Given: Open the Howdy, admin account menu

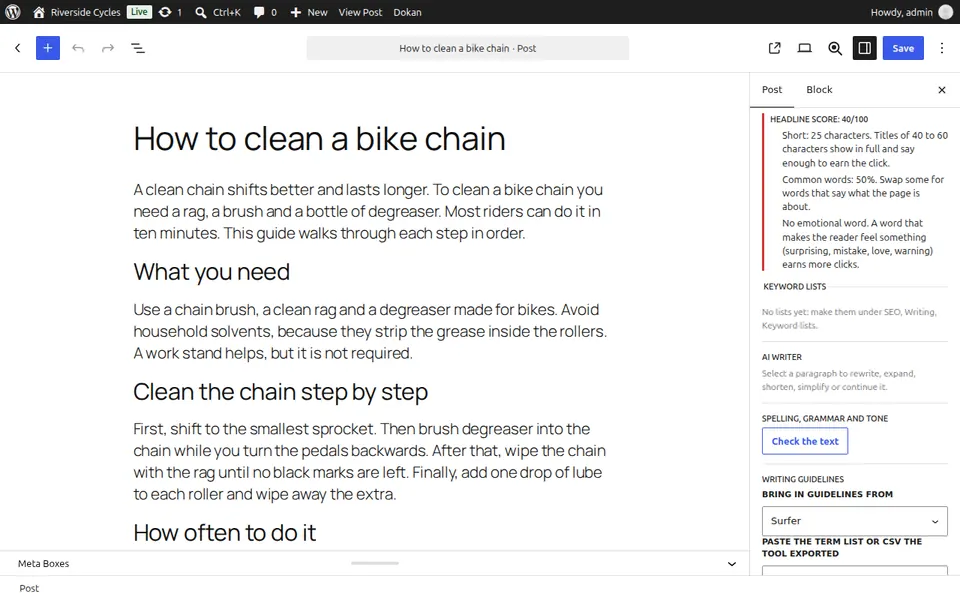Looking at the screenshot, I should click(x=911, y=12).
